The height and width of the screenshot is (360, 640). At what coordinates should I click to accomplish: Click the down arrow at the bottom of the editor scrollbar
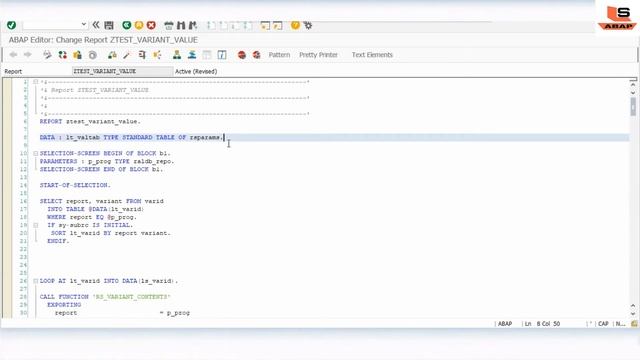633,313
